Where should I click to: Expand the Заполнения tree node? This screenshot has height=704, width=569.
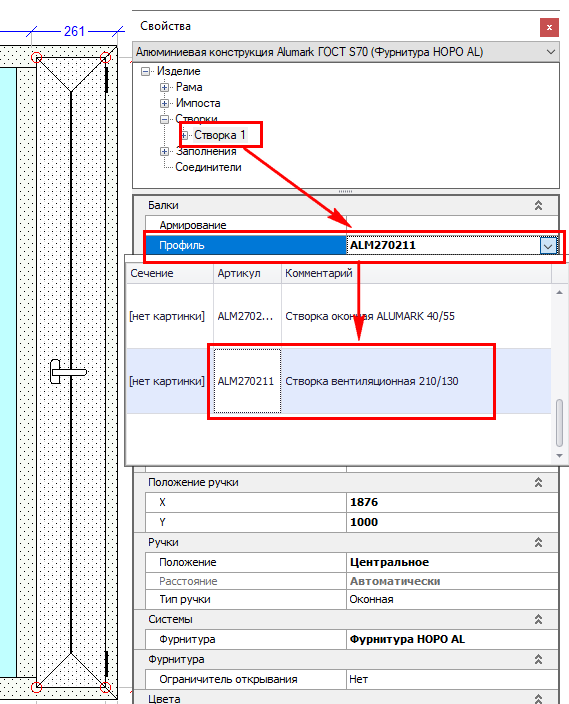164,151
